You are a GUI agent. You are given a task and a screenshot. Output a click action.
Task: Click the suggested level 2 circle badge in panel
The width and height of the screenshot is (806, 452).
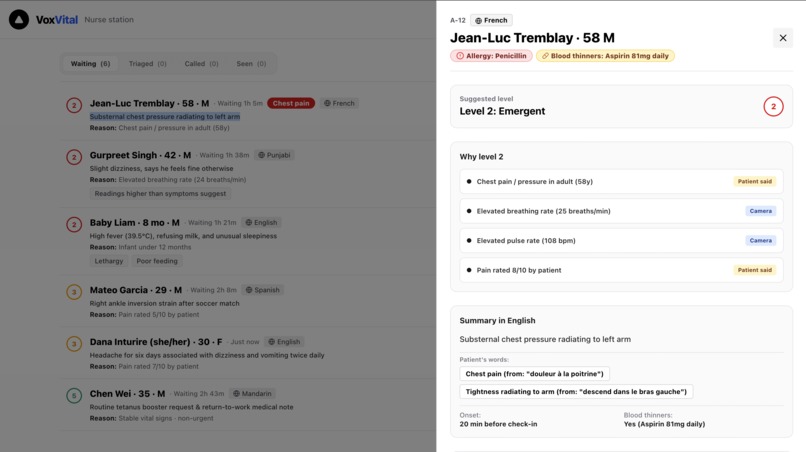[773, 106]
